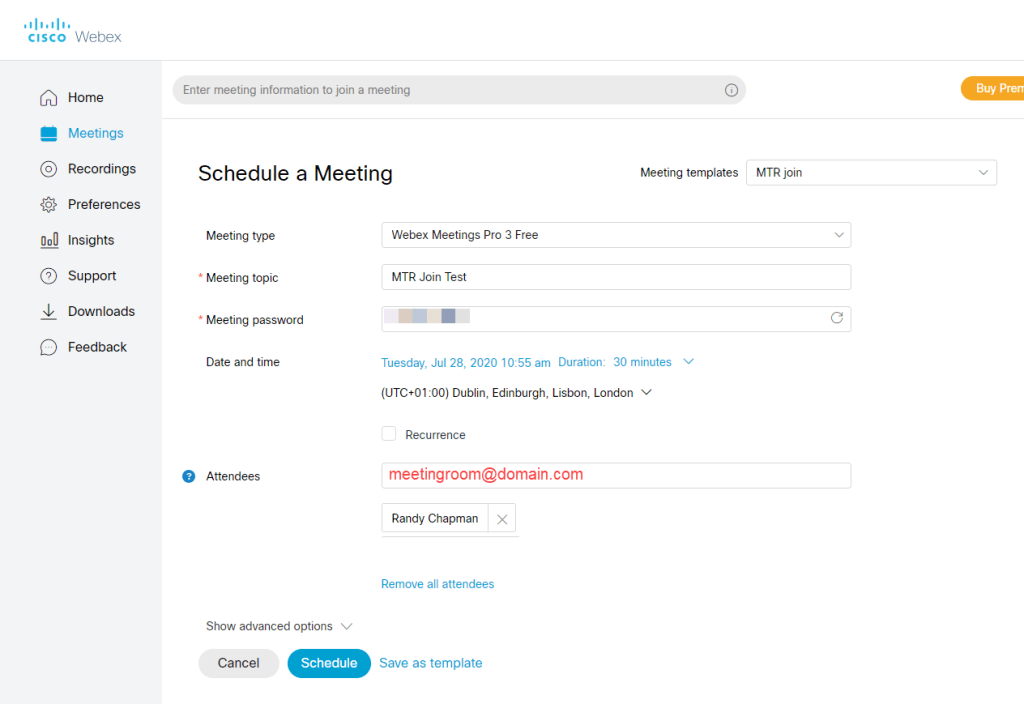
Task: Open Insights chart icon
Action: (48, 240)
